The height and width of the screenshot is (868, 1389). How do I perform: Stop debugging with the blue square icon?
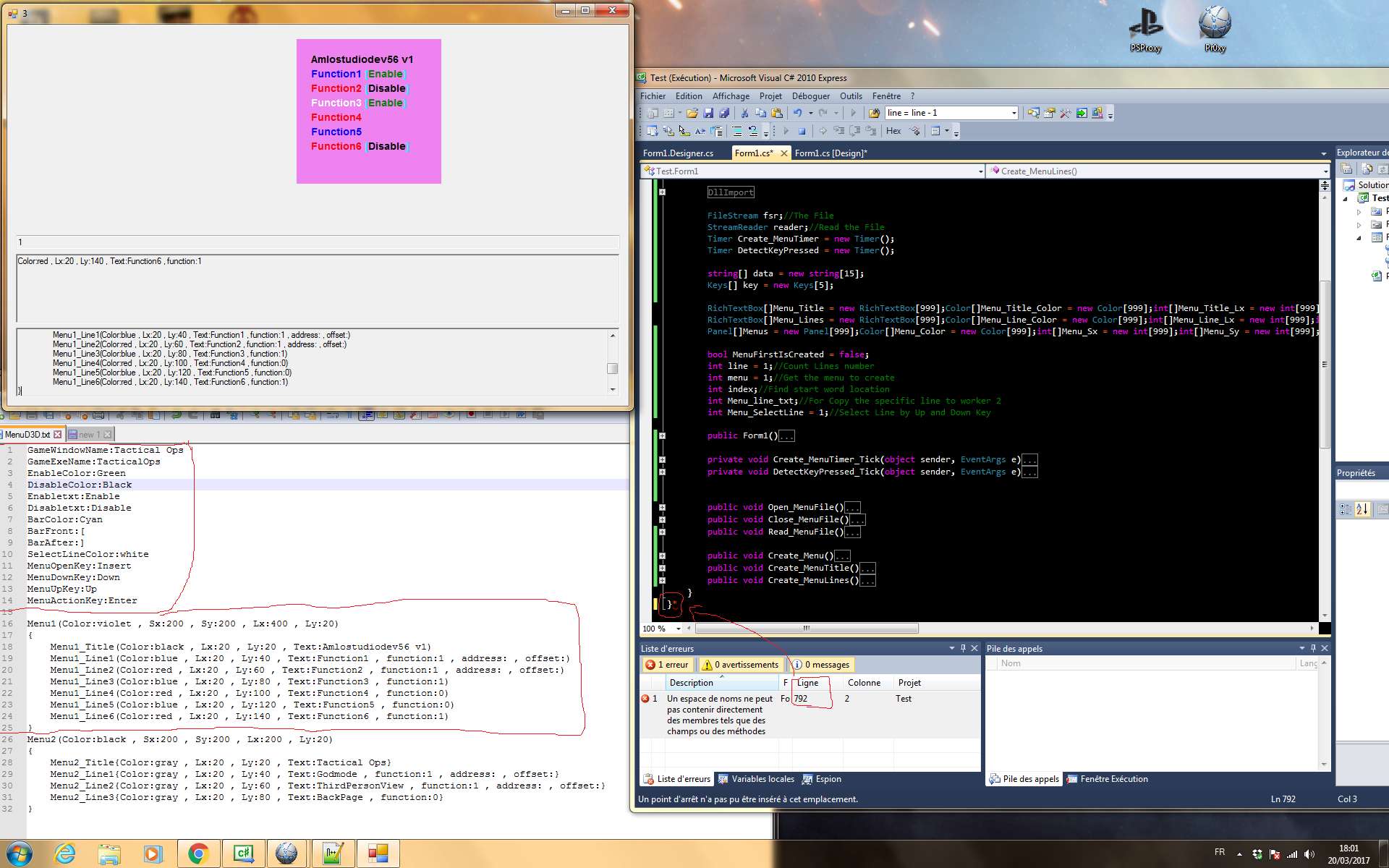[x=802, y=131]
